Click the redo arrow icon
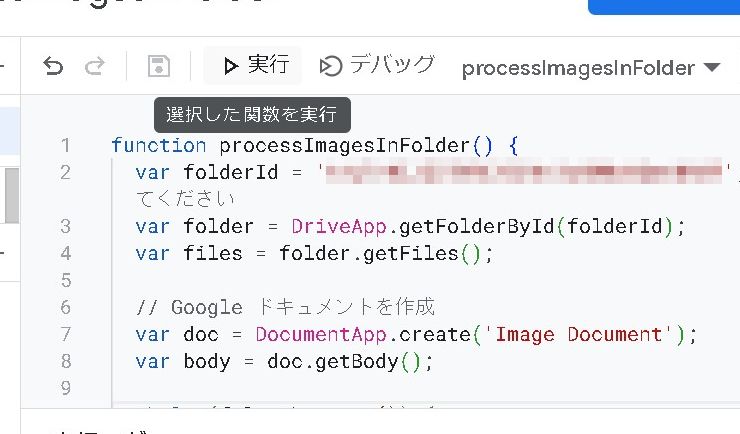Image resolution: width=740 pixels, height=434 pixels. tap(95, 67)
